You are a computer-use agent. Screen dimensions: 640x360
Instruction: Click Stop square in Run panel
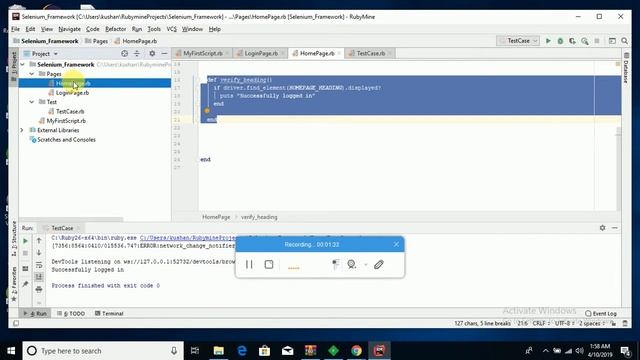[x=25, y=253]
